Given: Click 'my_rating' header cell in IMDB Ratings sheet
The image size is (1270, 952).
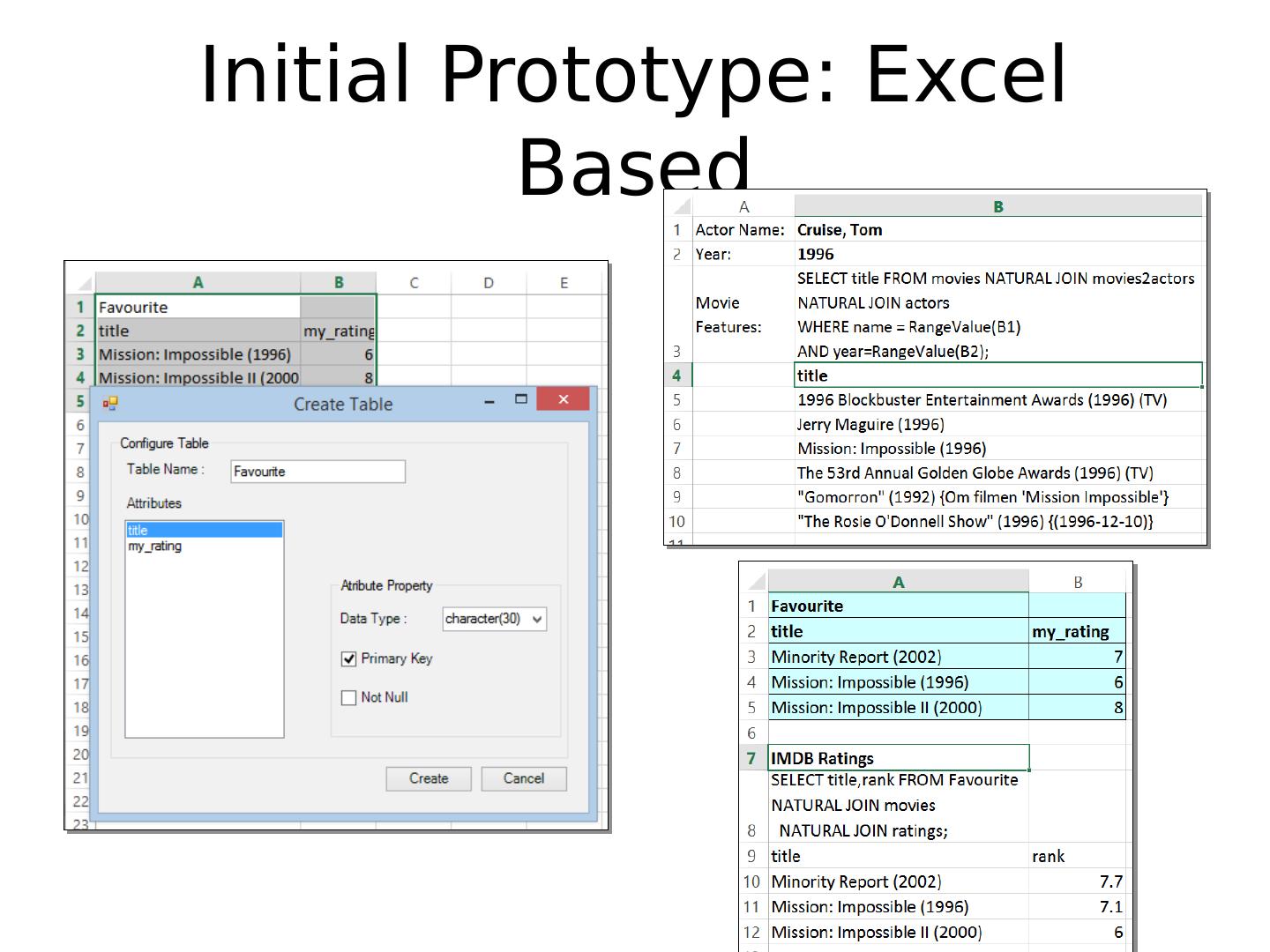Looking at the screenshot, I should 1078,631.
